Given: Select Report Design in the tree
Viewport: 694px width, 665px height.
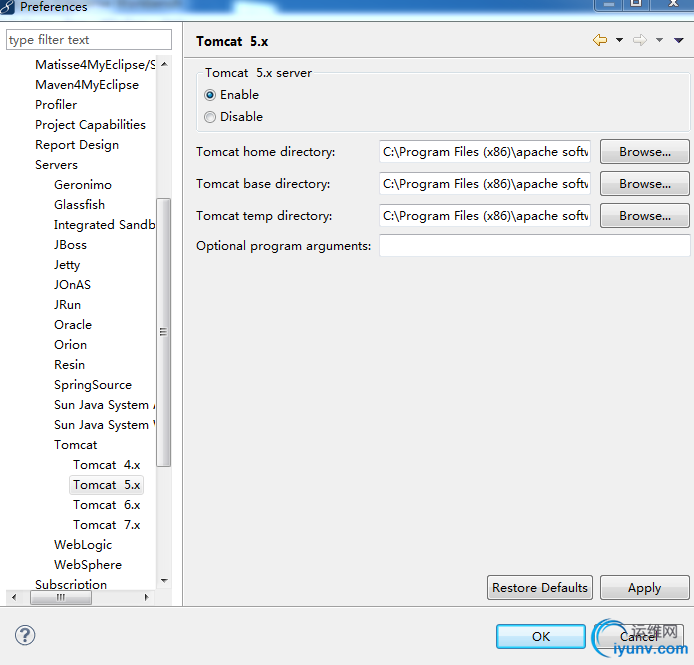Looking at the screenshot, I should [x=77, y=145].
